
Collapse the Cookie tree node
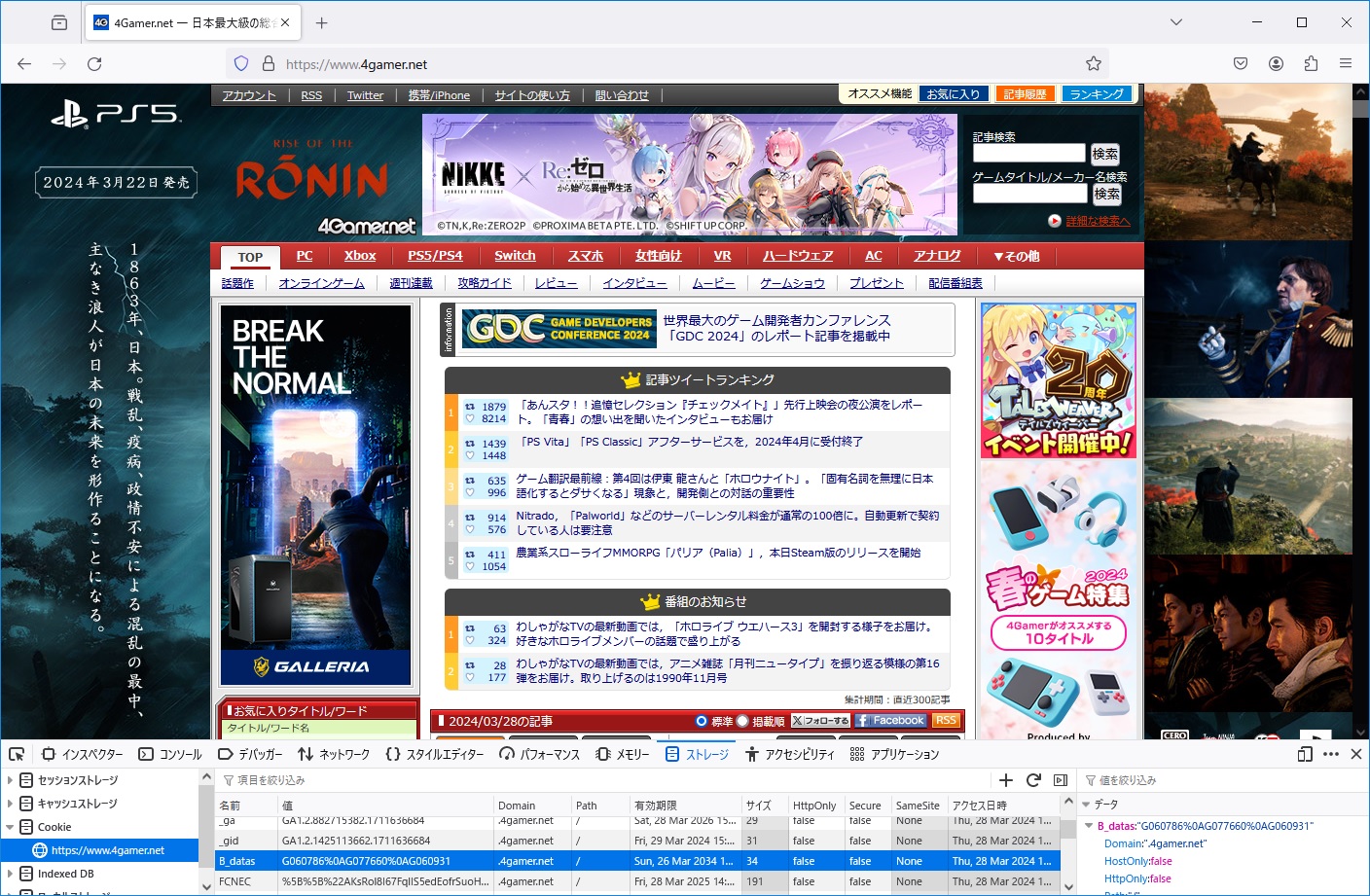point(11,827)
